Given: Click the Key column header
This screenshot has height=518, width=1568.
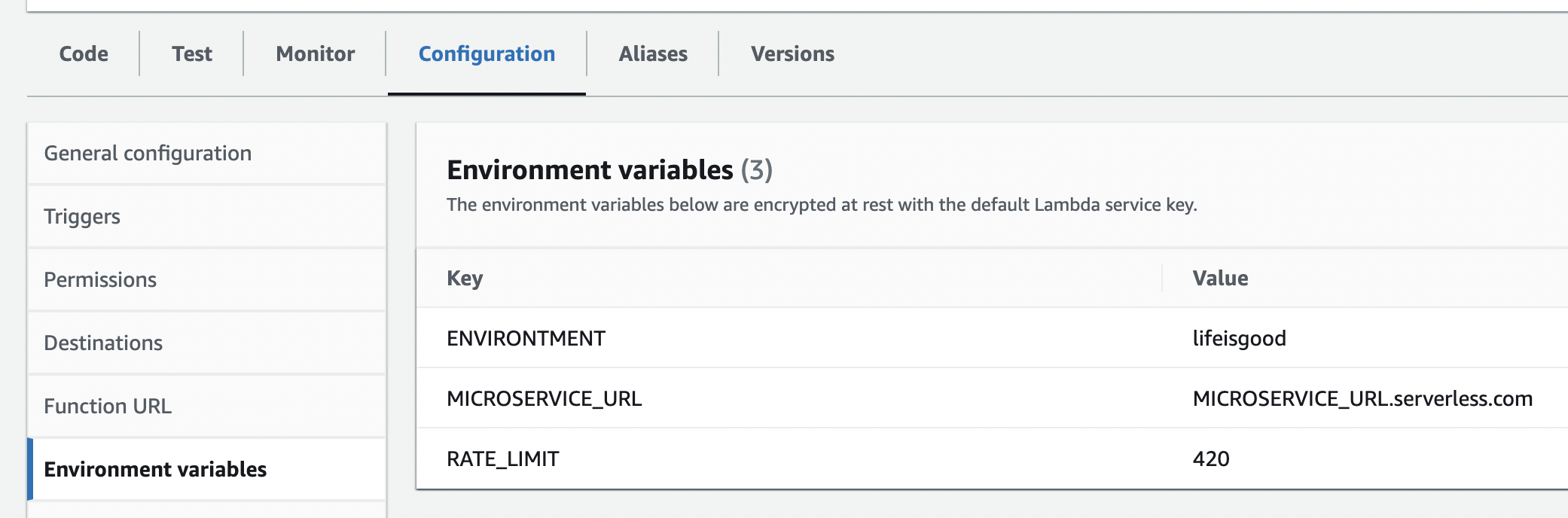Looking at the screenshot, I should pos(465,279).
